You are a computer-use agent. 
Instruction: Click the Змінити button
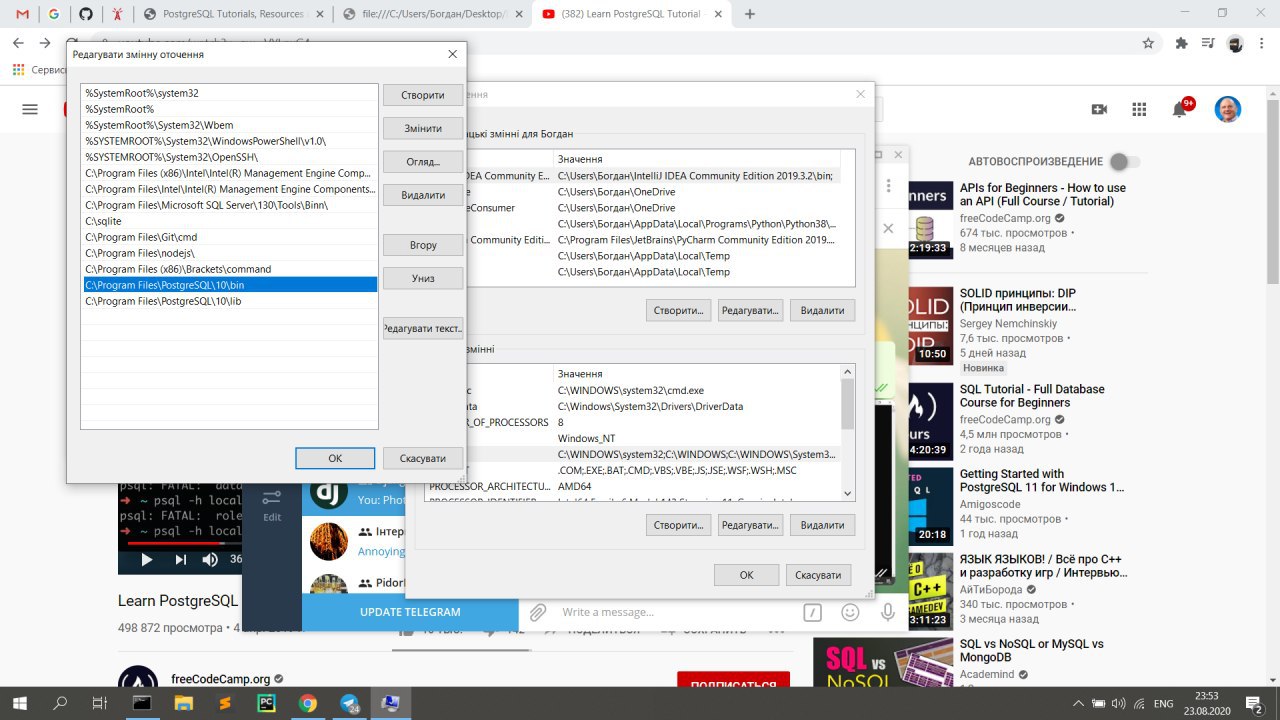(423, 128)
